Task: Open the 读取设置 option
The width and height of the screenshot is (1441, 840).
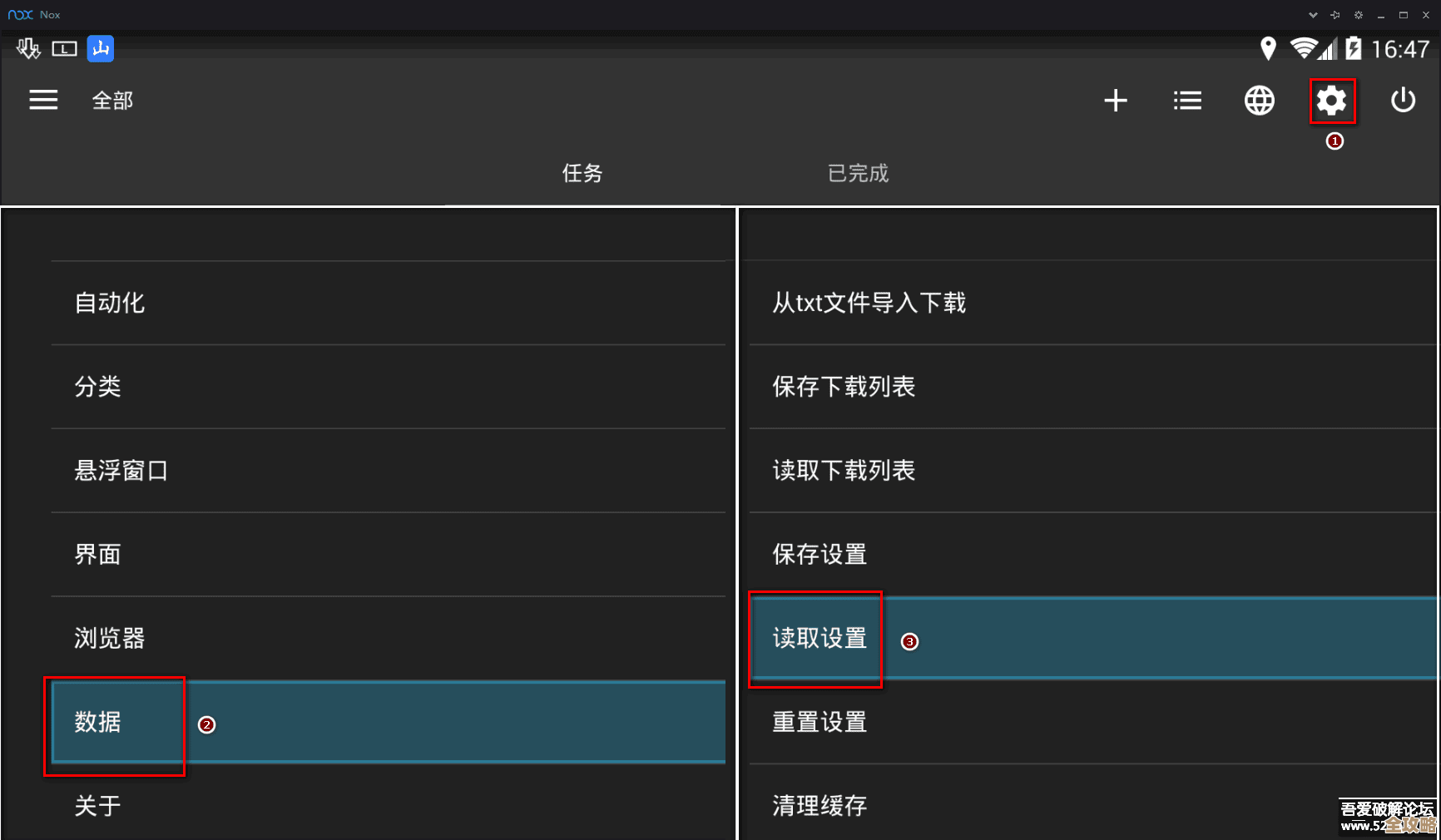Action: (816, 640)
